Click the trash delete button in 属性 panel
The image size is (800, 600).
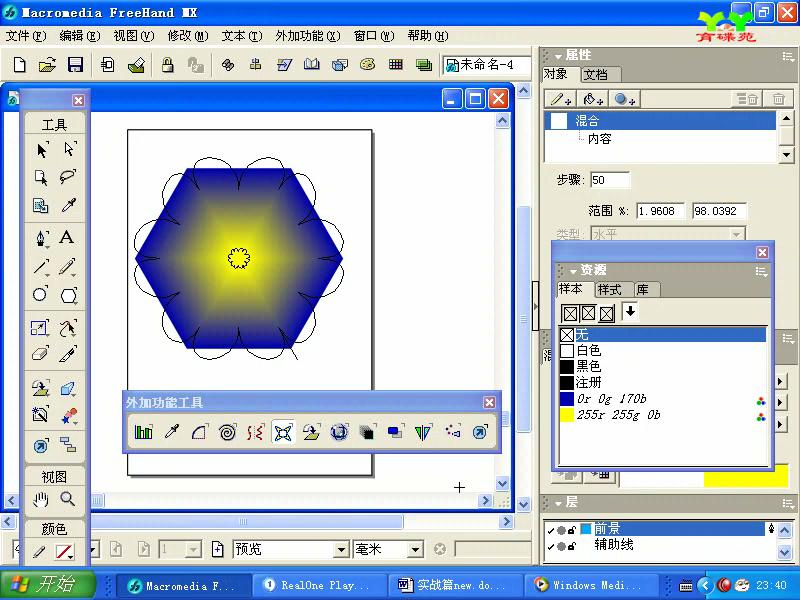[779, 98]
